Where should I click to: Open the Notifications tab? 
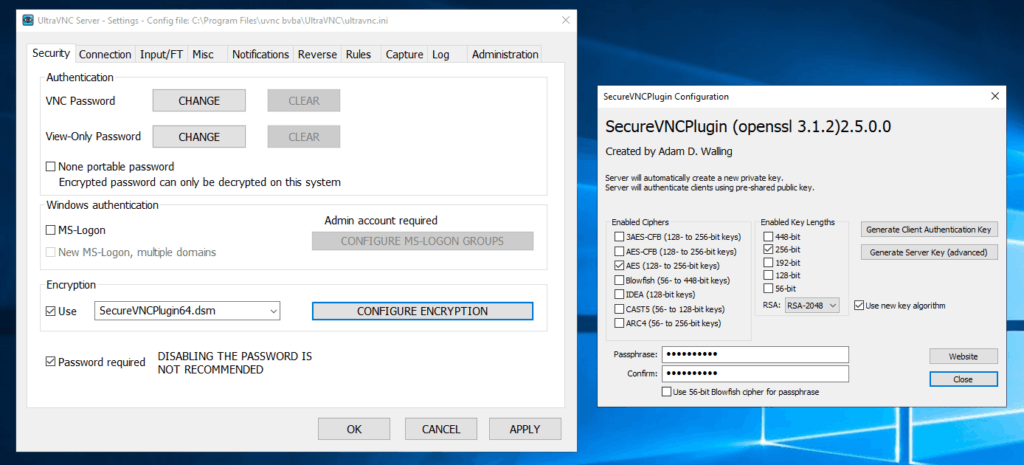click(x=261, y=55)
